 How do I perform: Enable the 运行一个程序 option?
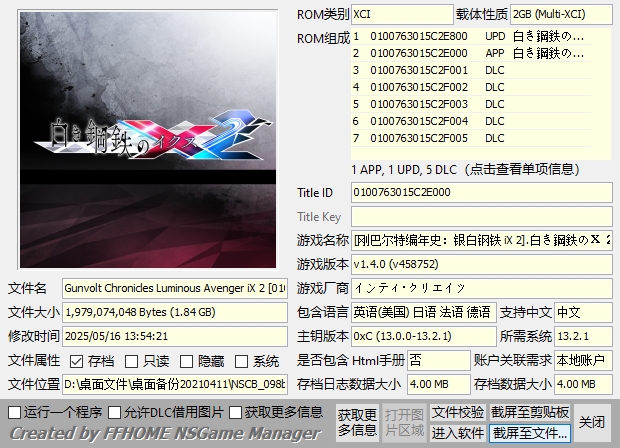pyautogui.click(x=14, y=412)
